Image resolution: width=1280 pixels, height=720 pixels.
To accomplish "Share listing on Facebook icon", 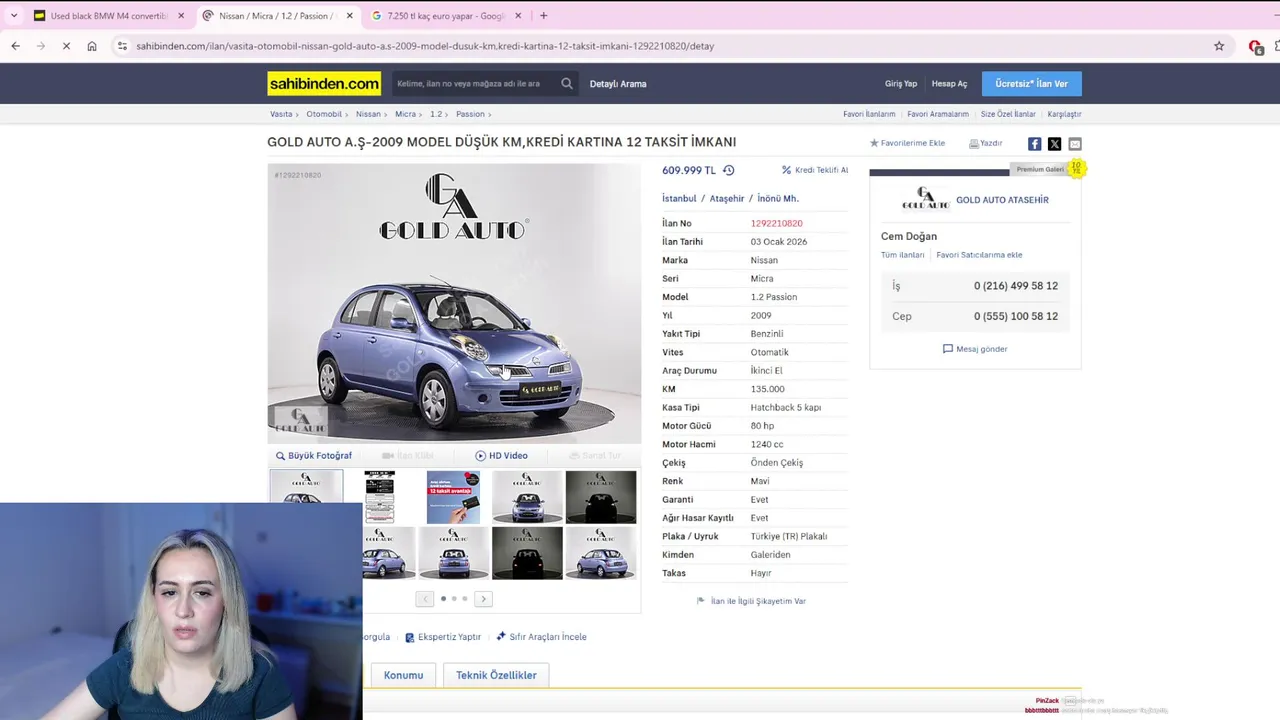I will pos(1035,144).
